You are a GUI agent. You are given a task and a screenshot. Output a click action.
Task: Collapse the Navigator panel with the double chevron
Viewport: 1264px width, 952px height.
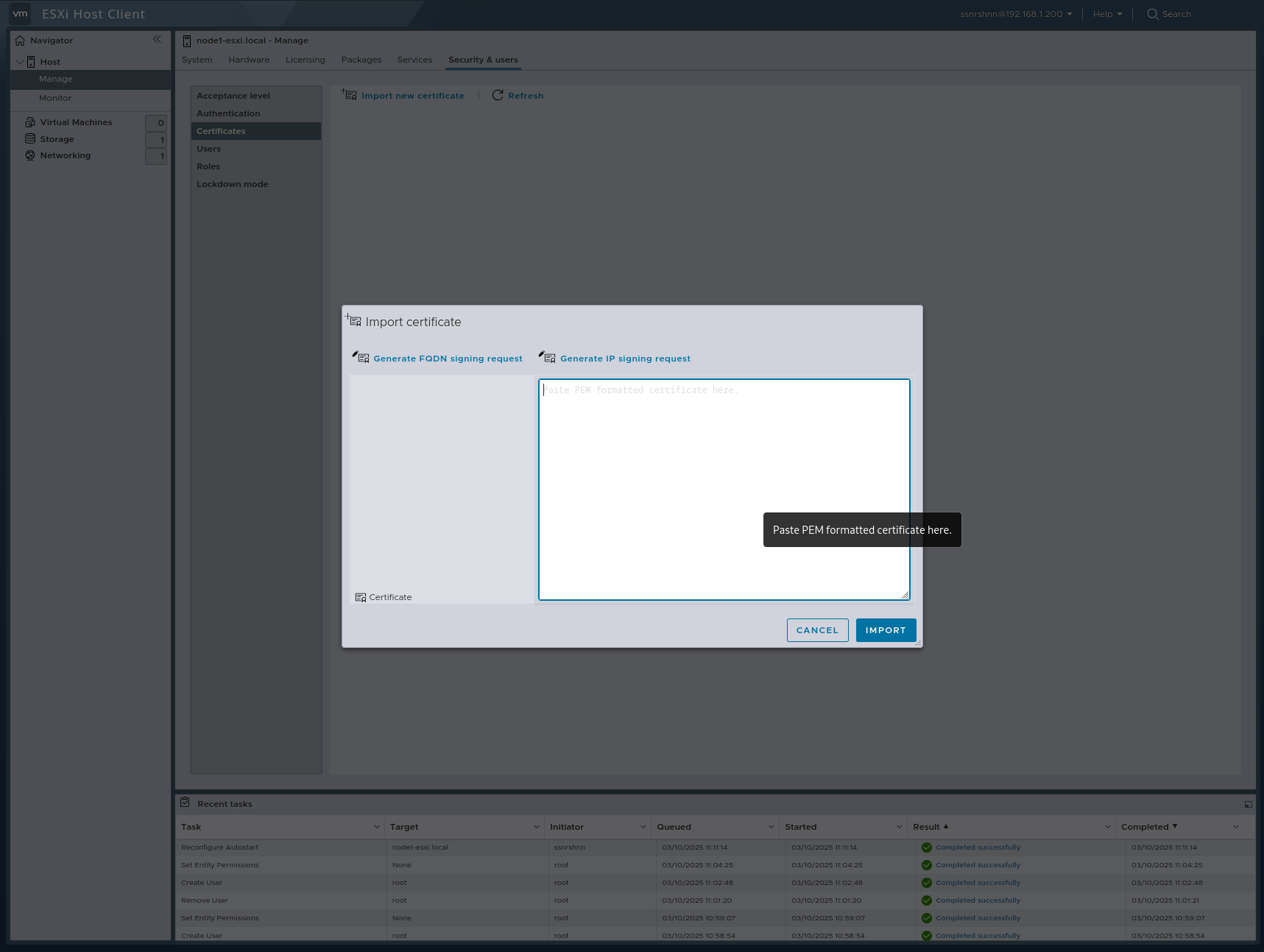coord(157,39)
